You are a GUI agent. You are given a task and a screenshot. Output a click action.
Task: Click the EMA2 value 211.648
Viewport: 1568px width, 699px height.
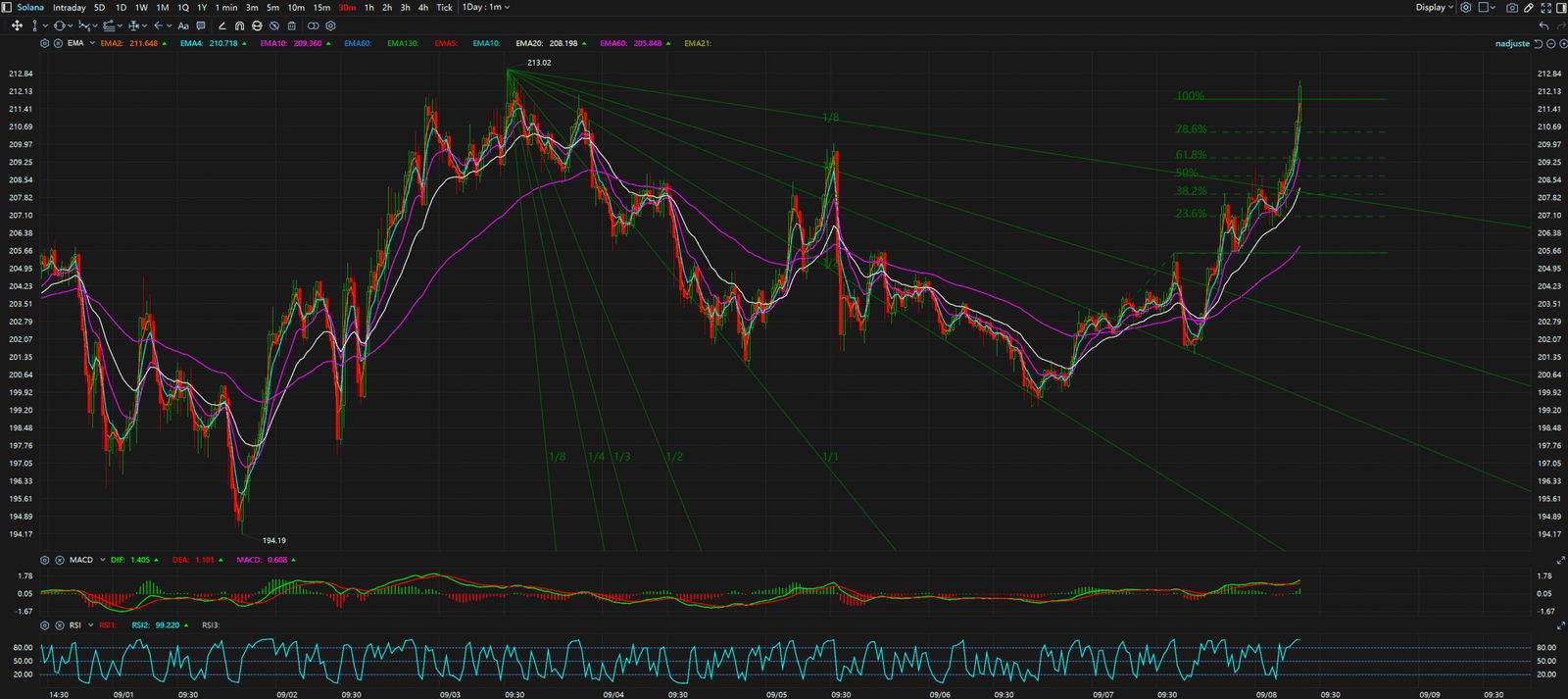pyautogui.click(x=143, y=43)
